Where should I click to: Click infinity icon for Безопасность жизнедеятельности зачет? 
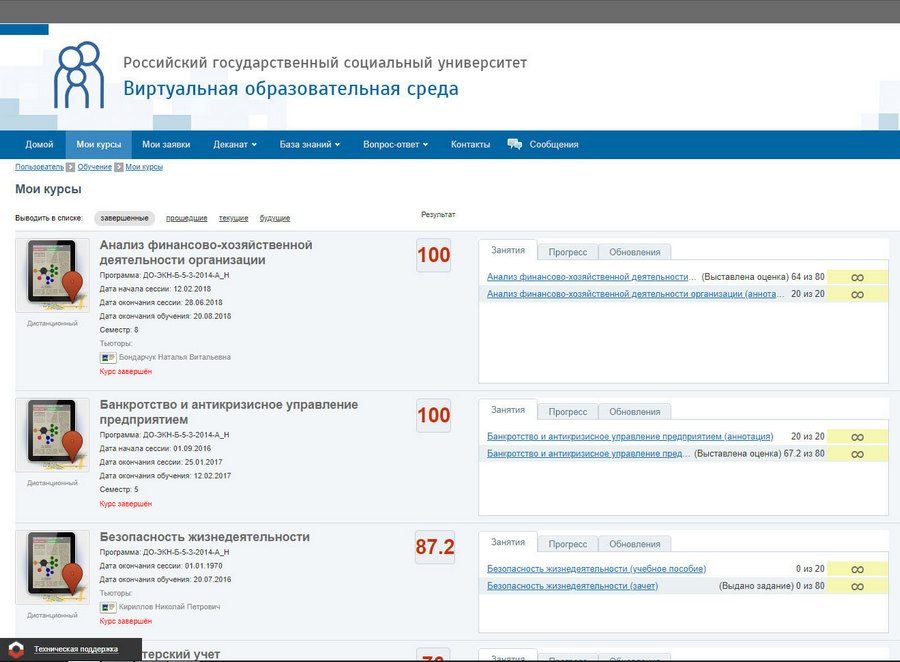pos(857,586)
